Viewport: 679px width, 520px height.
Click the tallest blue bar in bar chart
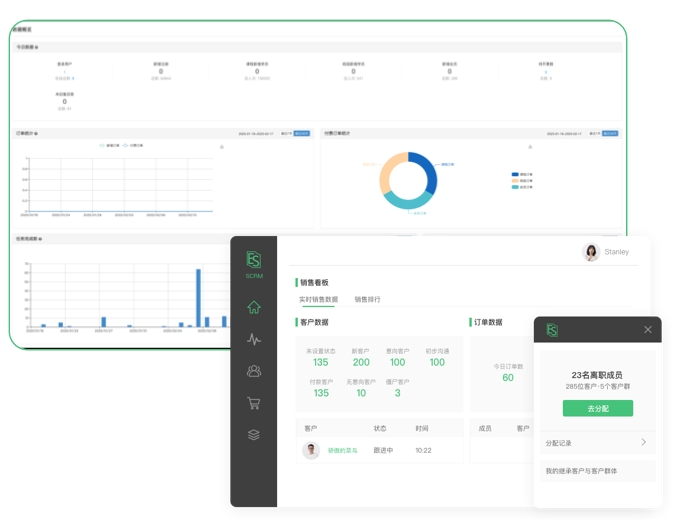[198, 298]
